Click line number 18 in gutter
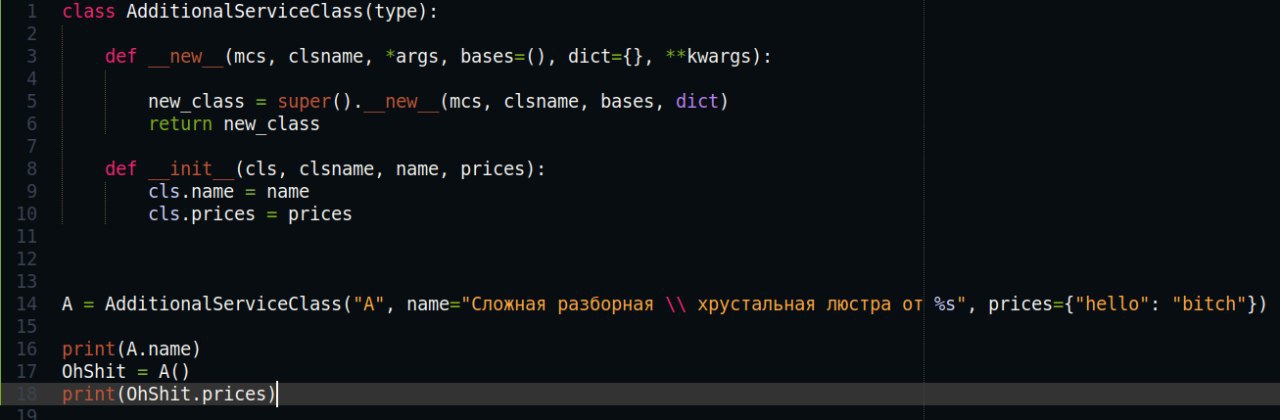Image resolution: width=1280 pixels, height=420 pixels. [27, 394]
